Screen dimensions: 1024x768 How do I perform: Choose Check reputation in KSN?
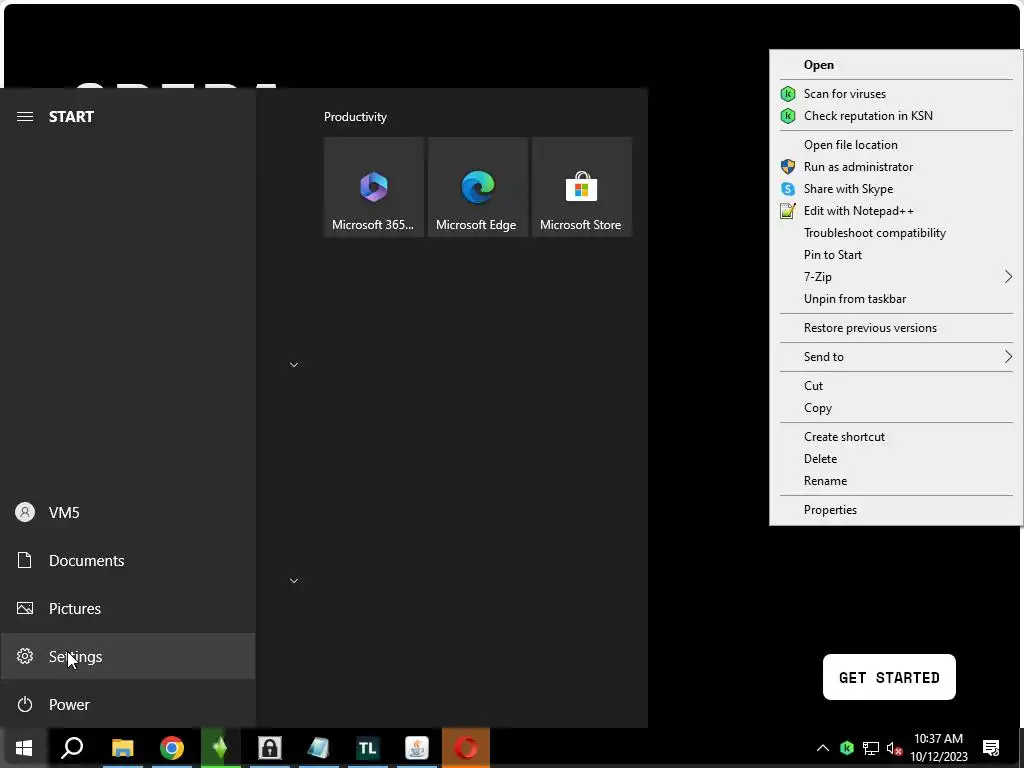point(896,116)
